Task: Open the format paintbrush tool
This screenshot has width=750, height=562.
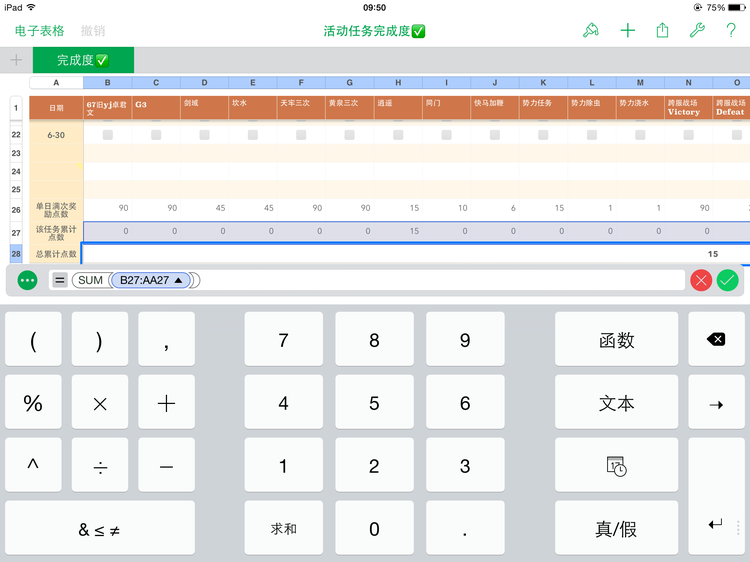Action: point(591,31)
